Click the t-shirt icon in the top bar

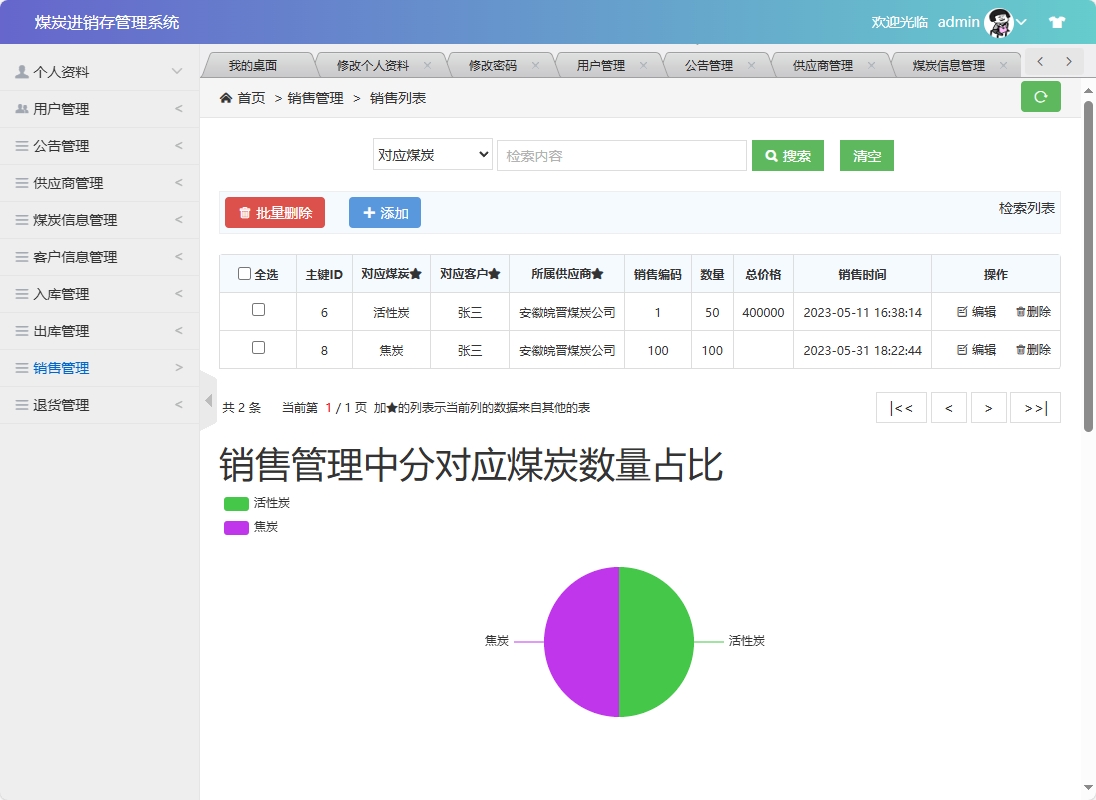[x=1057, y=21]
